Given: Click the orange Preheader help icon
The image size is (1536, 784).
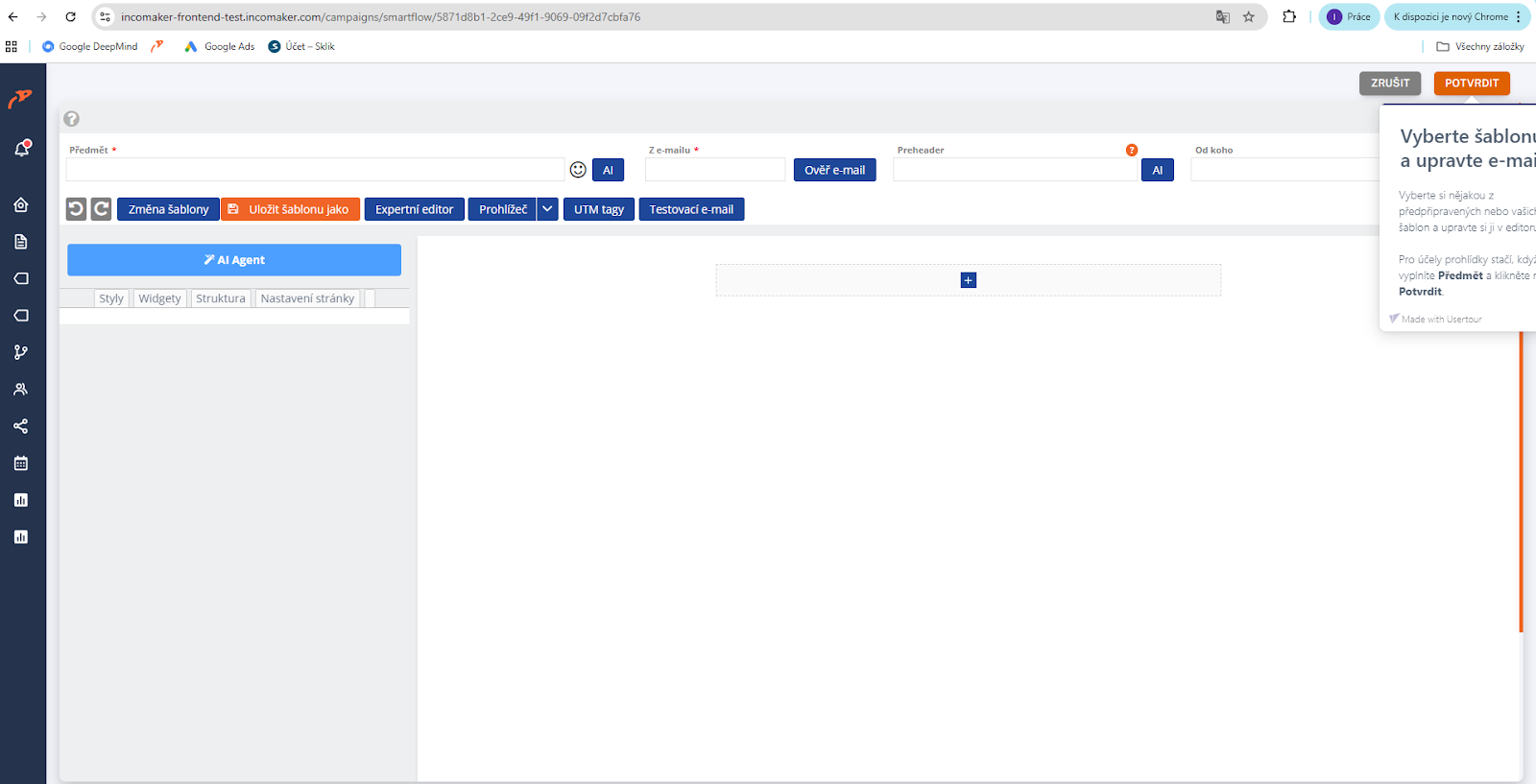Looking at the screenshot, I should 1132,150.
